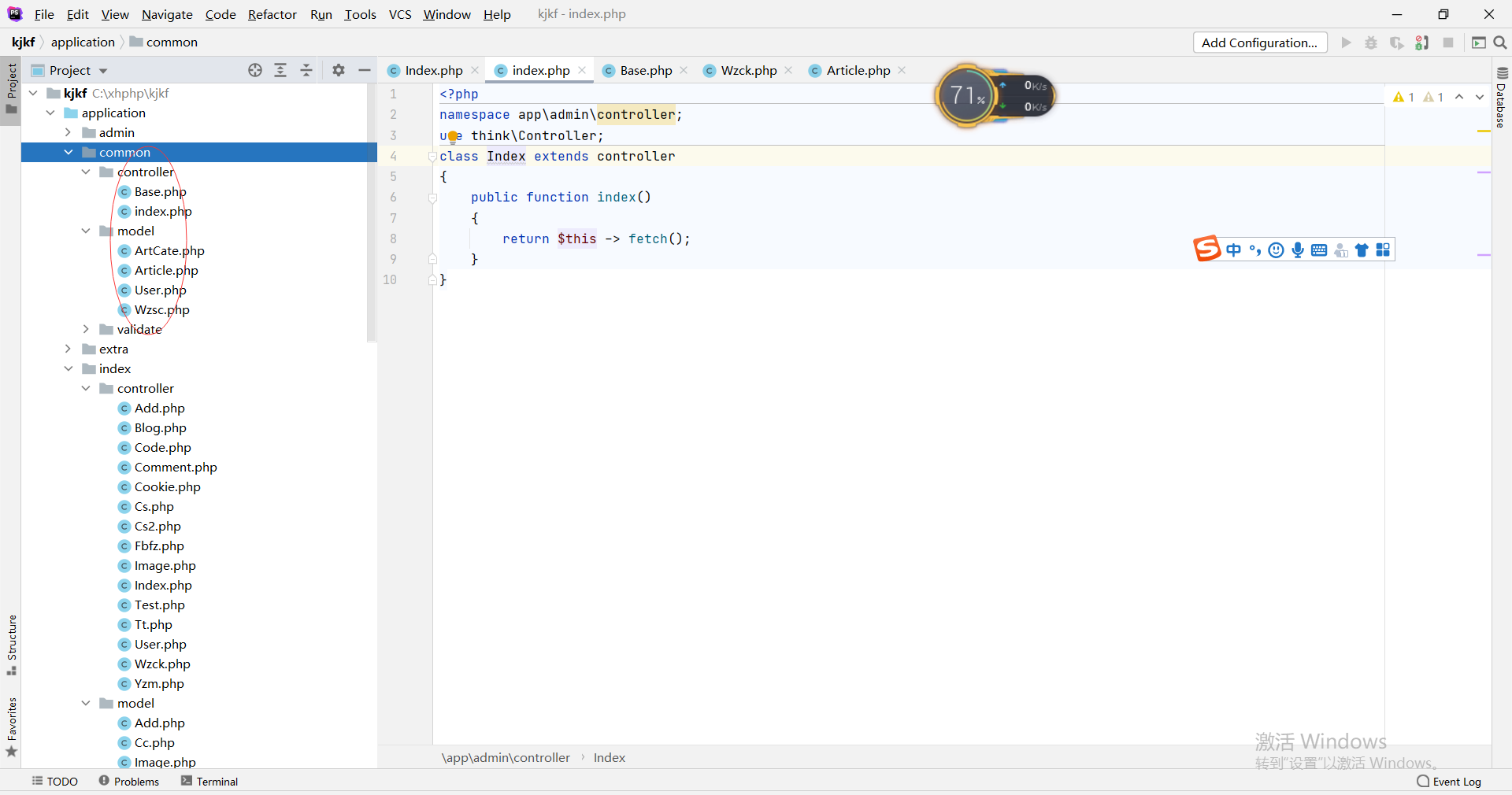Toggle the Structure tool window
The height and width of the screenshot is (795, 1512).
tap(12, 644)
